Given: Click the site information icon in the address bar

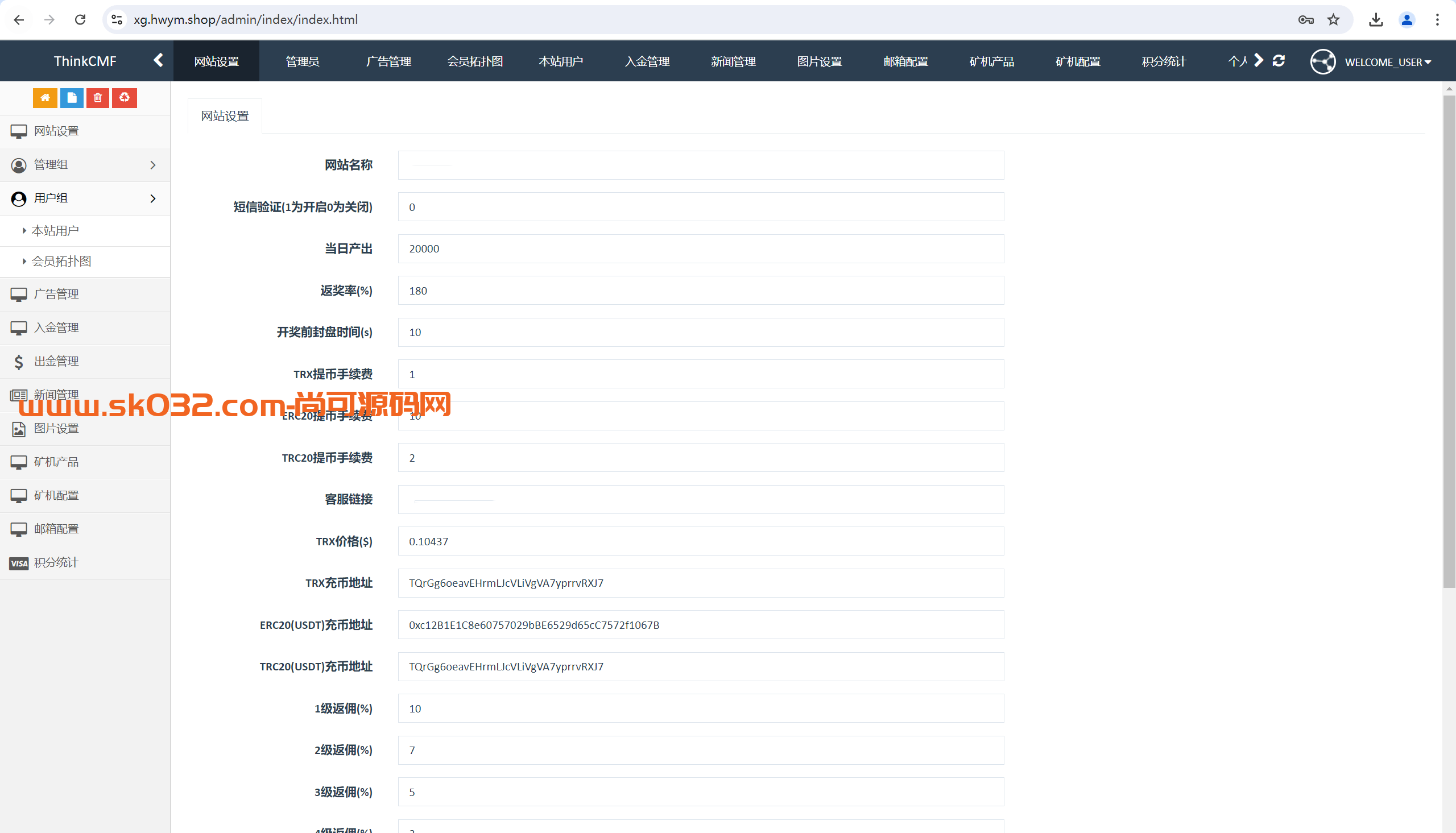Looking at the screenshot, I should 117,20.
